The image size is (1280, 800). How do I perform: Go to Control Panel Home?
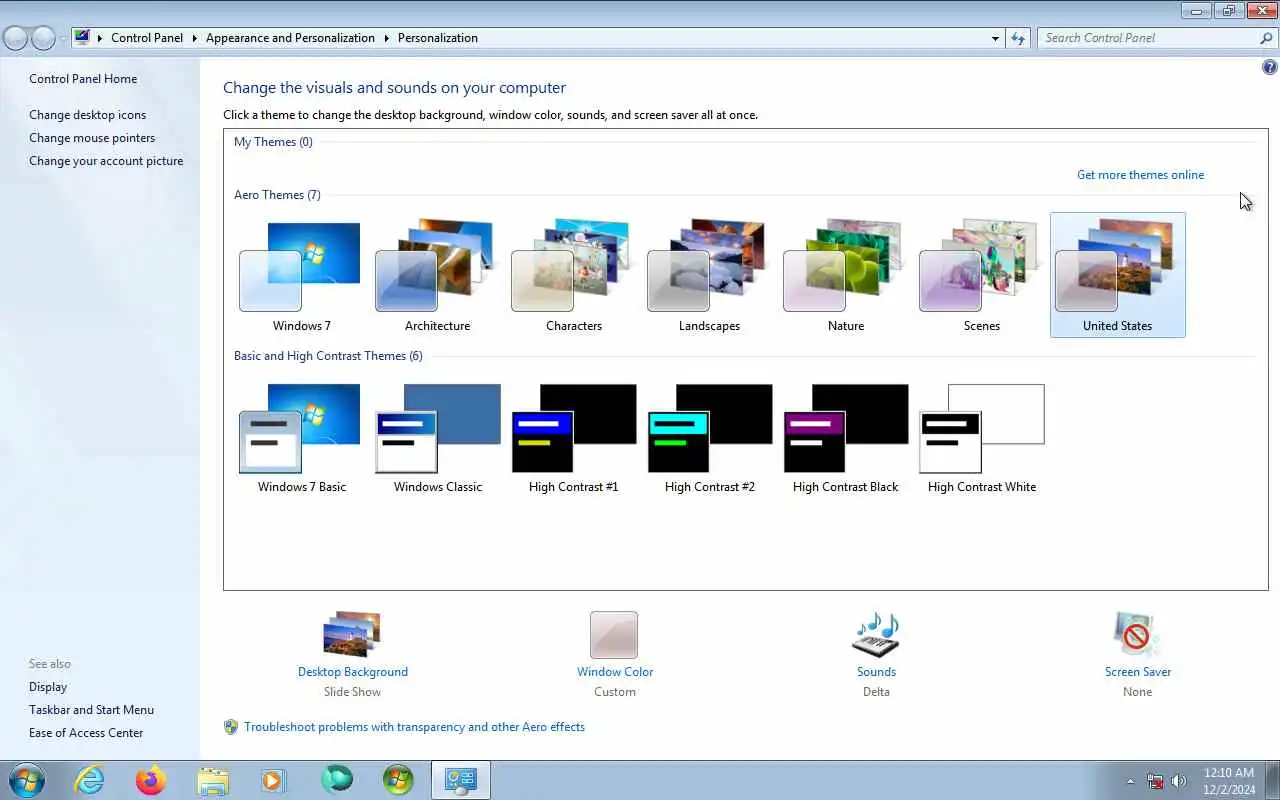83,79
